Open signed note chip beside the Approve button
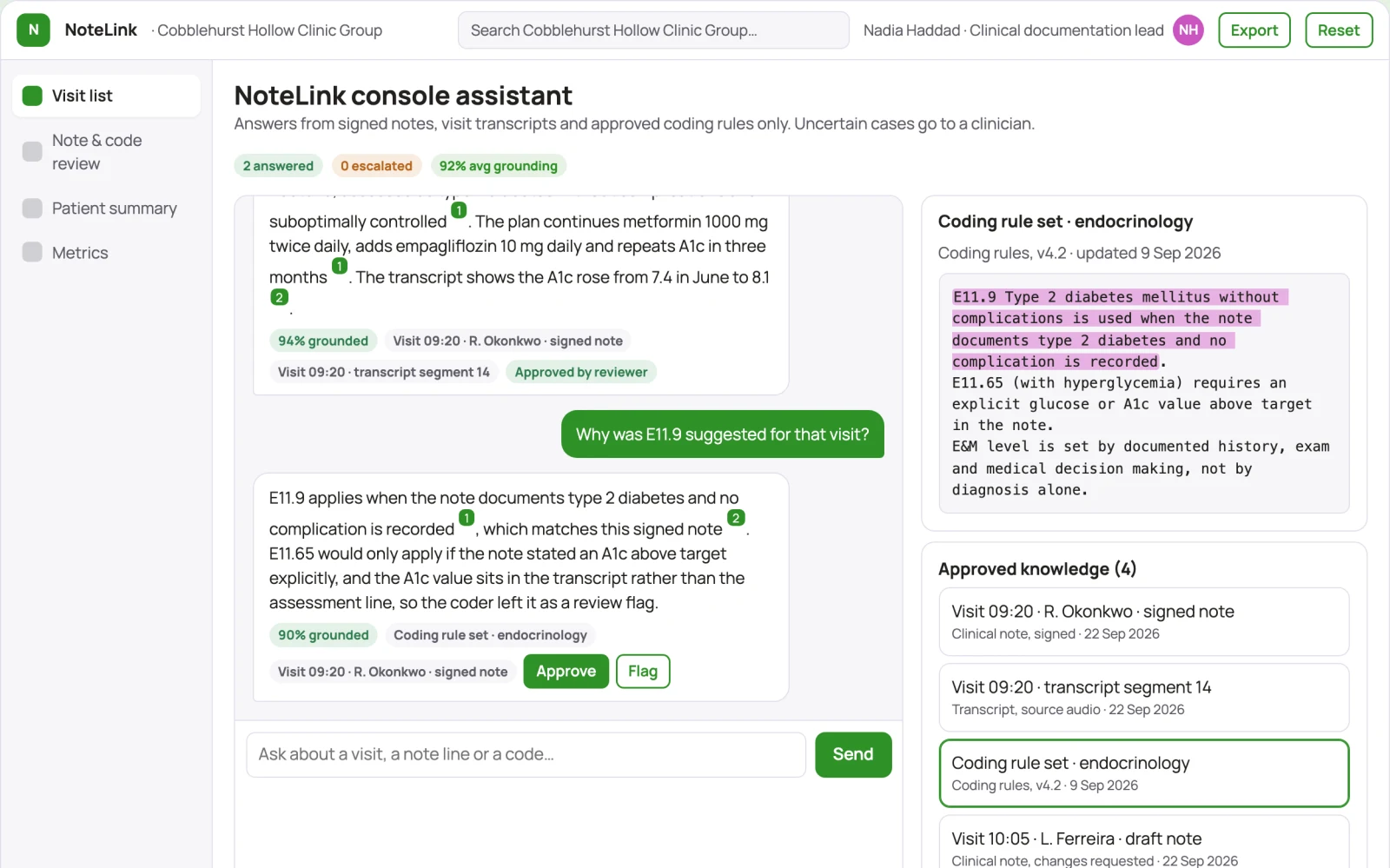 point(393,672)
